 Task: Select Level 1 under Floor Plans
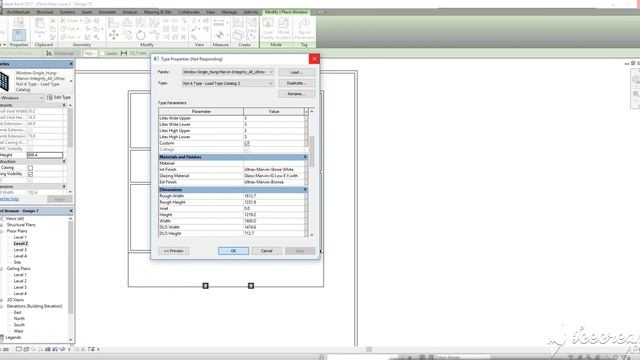pos(20,237)
